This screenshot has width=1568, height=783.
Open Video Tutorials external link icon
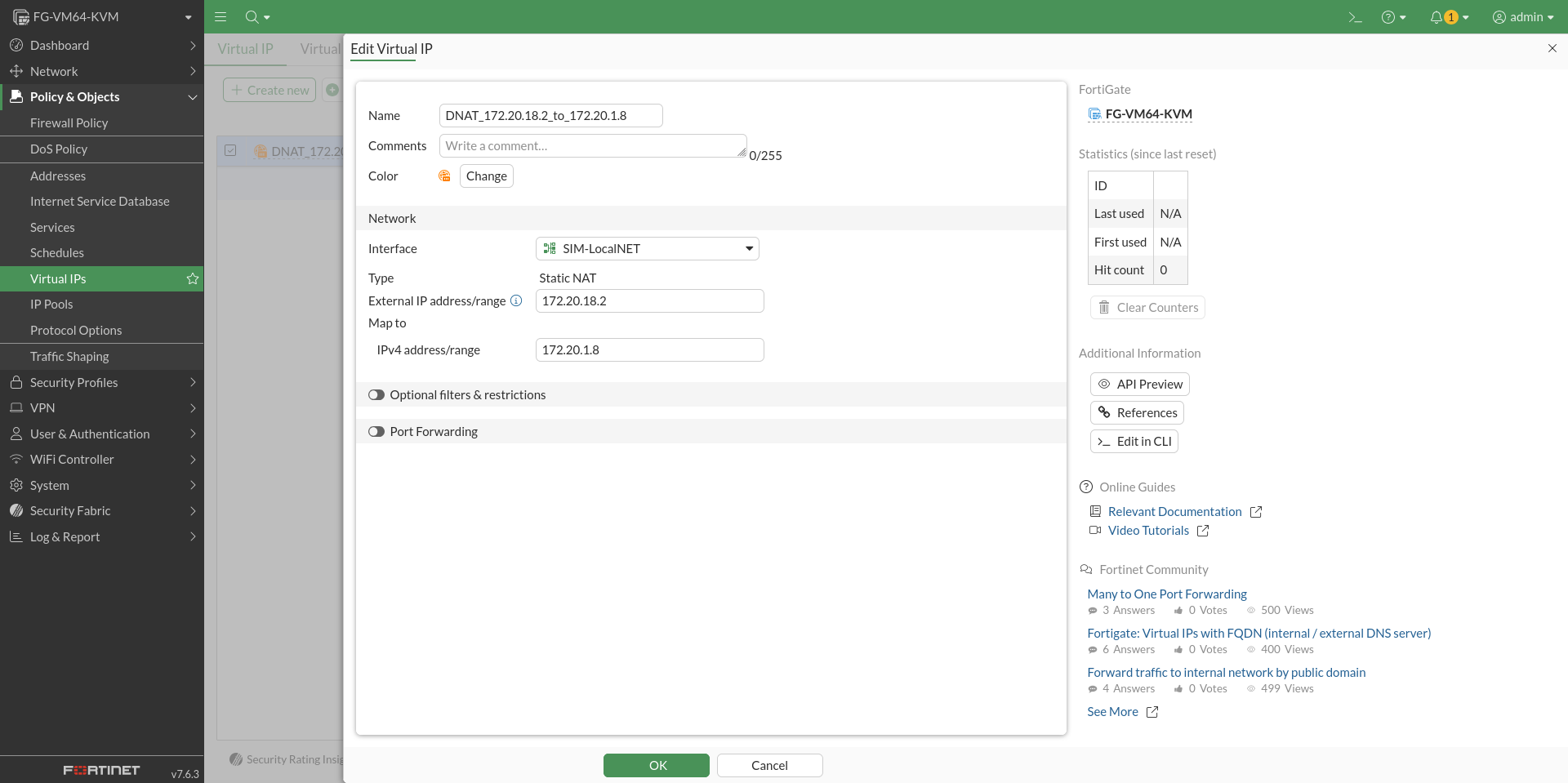click(x=1203, y=531)
